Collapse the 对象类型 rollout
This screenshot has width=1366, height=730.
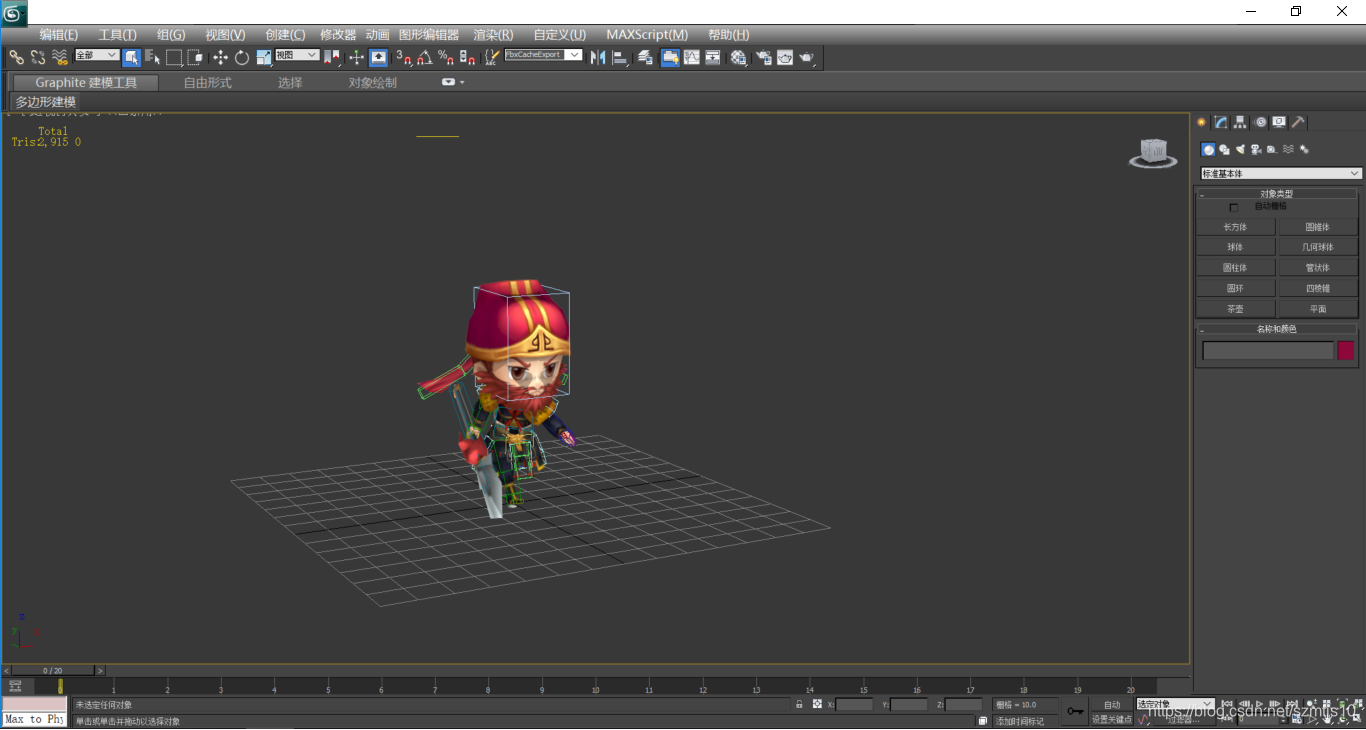tap(1277, 194)
